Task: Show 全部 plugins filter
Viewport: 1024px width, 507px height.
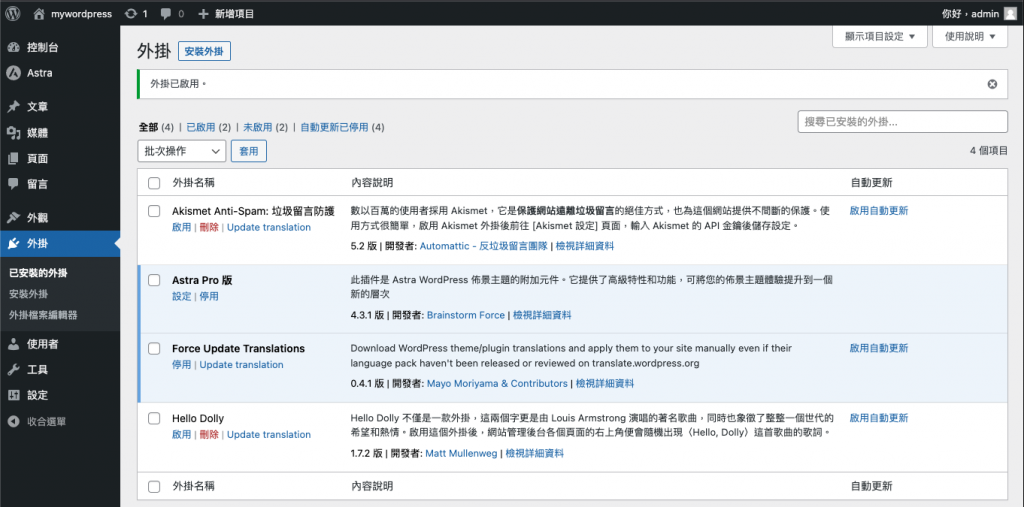Action: tap(148, 127)
